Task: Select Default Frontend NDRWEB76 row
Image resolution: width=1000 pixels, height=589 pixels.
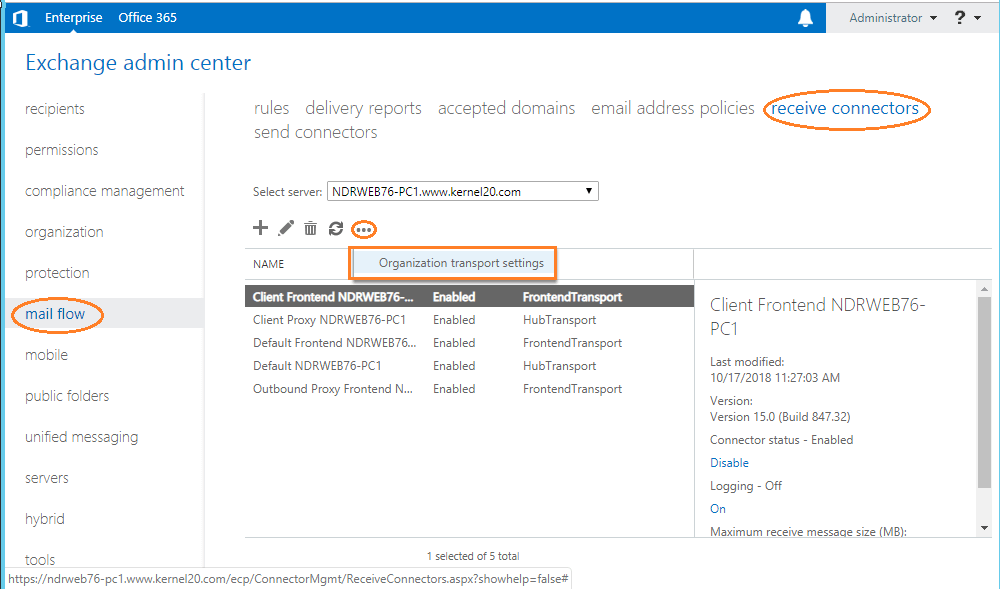Action: (469, 343)
